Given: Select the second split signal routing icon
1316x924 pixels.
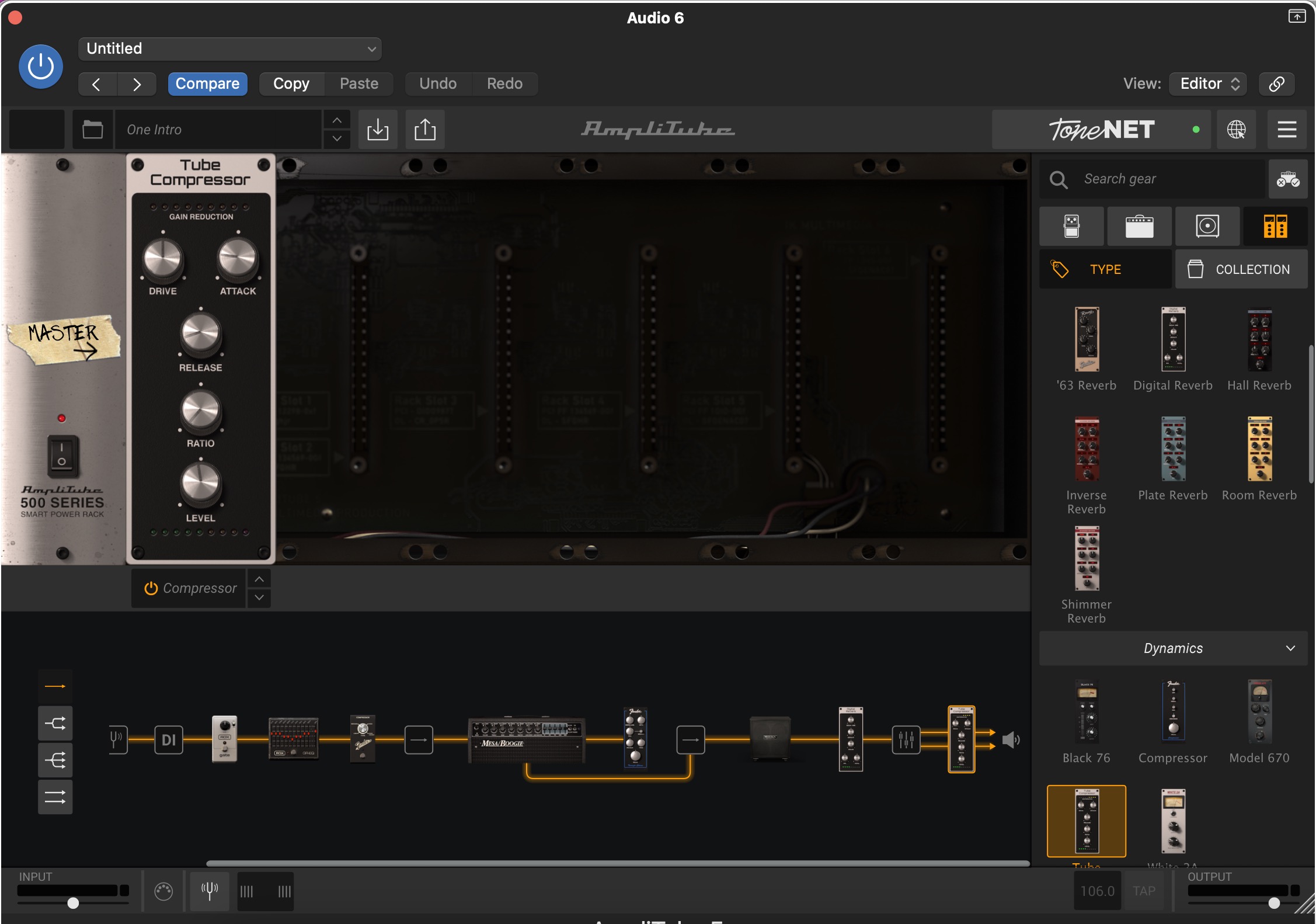Looking at the screenshot, I should (x=55, y=724).
